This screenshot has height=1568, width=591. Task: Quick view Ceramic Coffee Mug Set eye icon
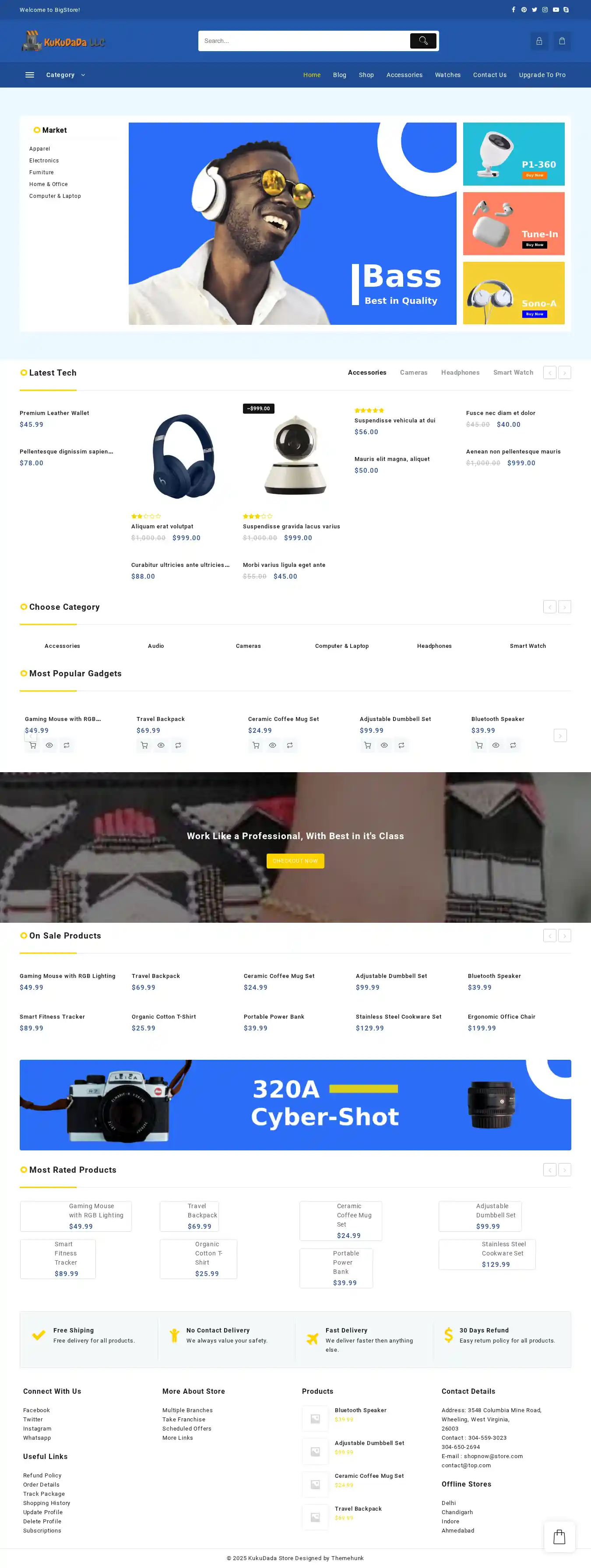pos(273,745)
